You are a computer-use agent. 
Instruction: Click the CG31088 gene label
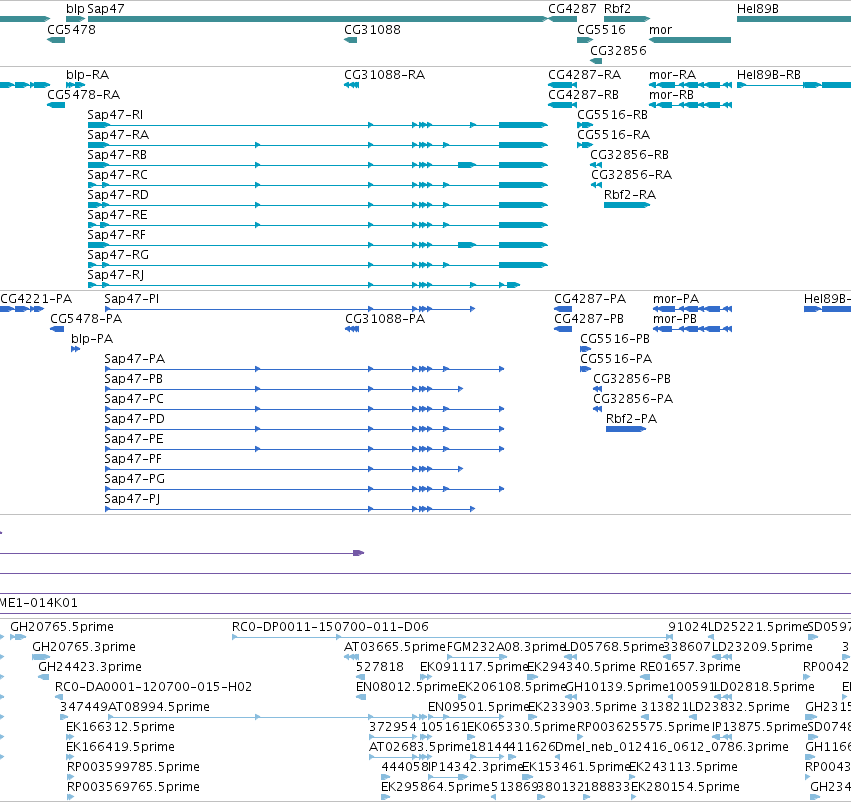tap(372, 29)
